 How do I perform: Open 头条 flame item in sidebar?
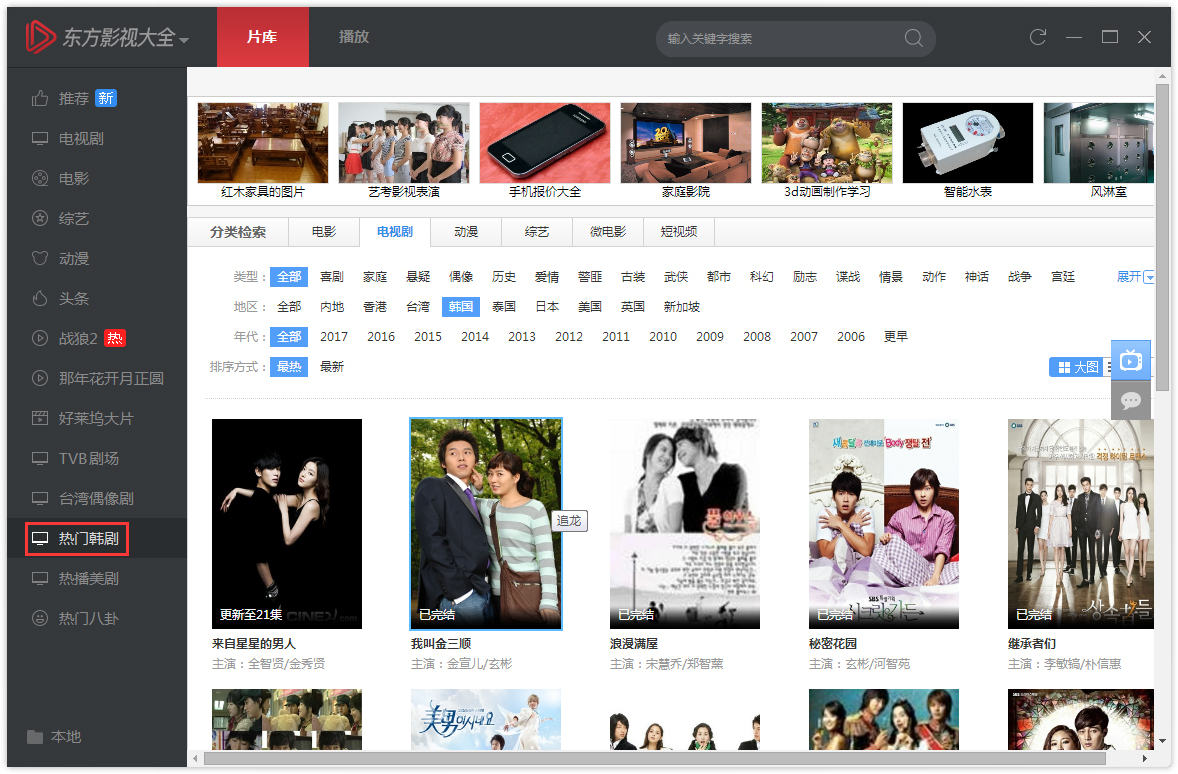click(x=74, y=298)
